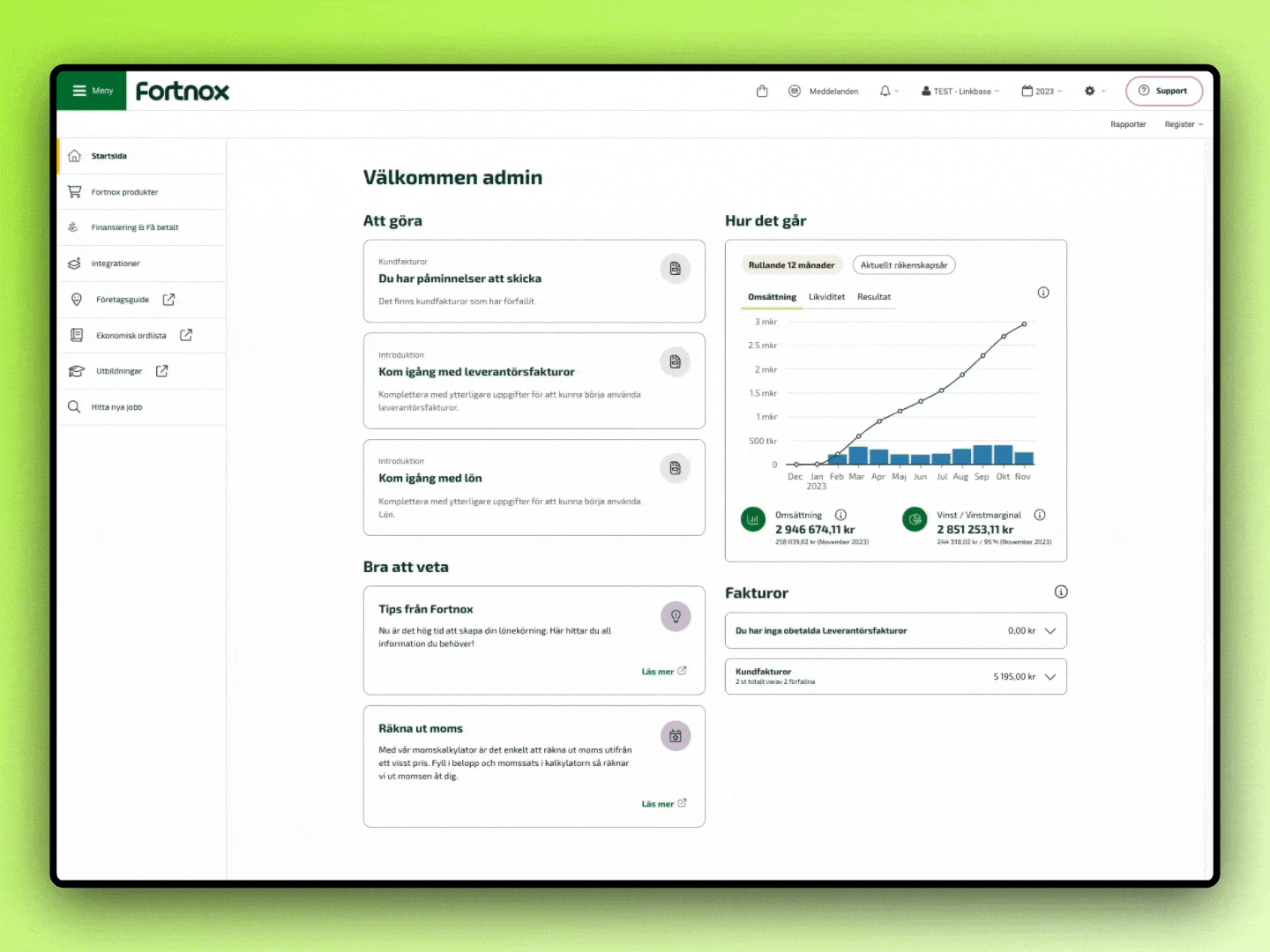1270x952 pixels.
Task: Open the Du har påminnelser att skicka card
Action: pos(534,281)
